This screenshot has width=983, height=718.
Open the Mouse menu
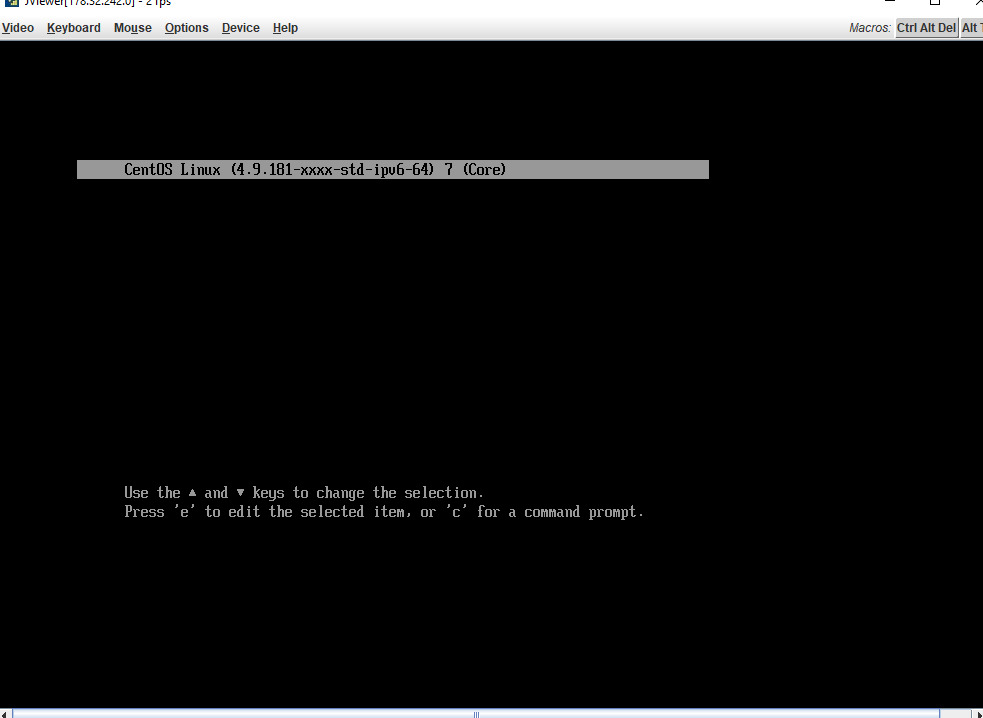[132, 28]
